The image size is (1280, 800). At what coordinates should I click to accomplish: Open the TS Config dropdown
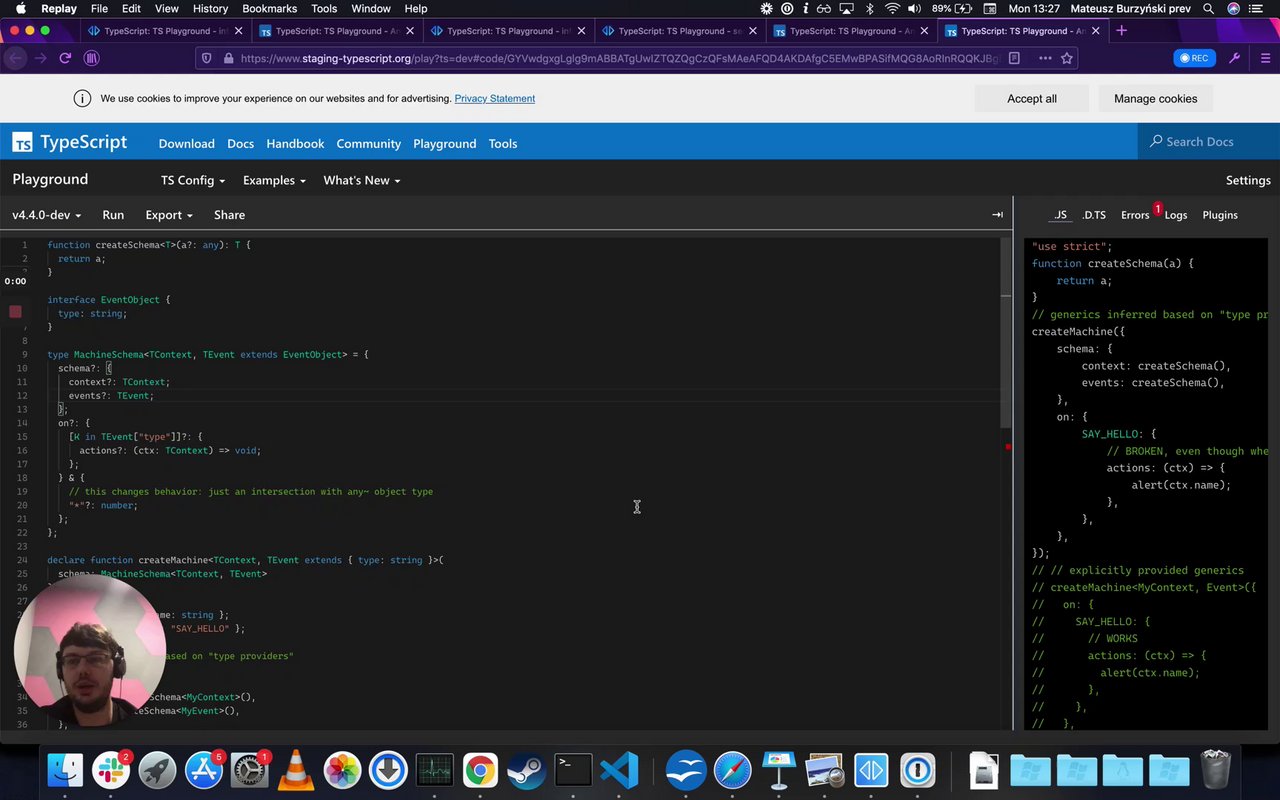click(193, 180)
